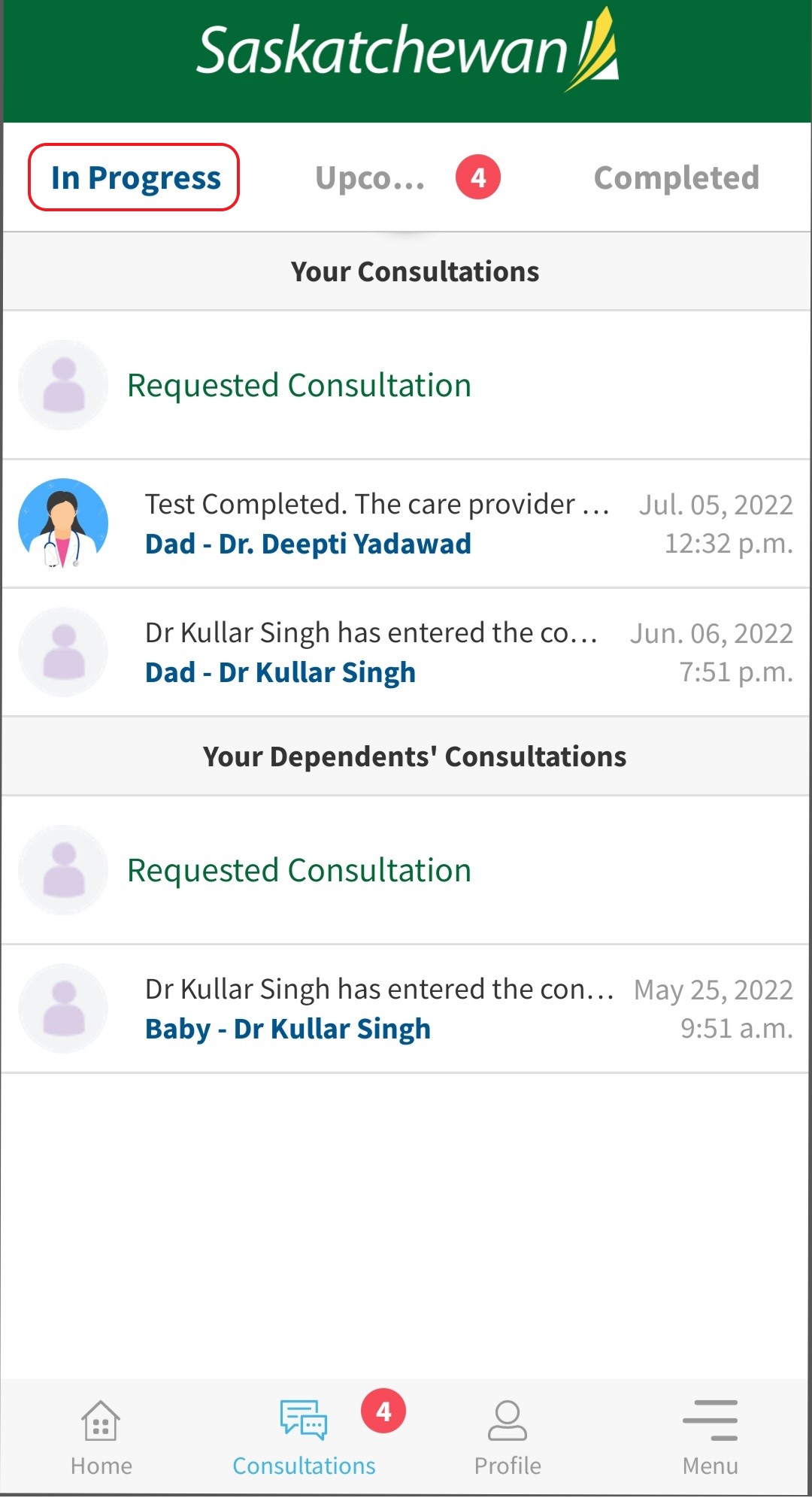This screenshot has height=1498, width=812.
Task: Tap avatar beside Baby - Dr Kullar Singh
Action: pyautogui.click(x=63, y=1008)
